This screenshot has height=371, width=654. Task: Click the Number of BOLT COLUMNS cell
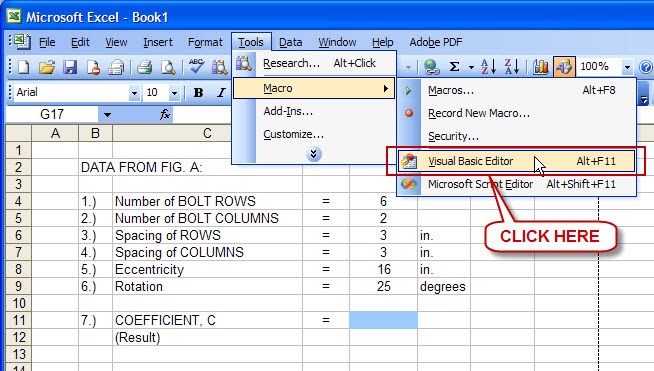click(207, 218)
